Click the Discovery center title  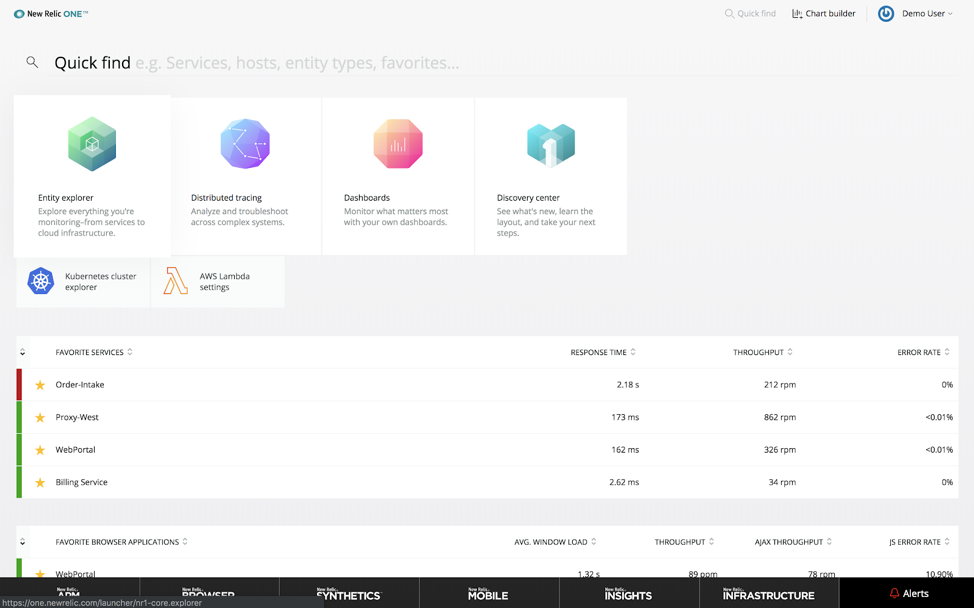(x=528, y=197)
